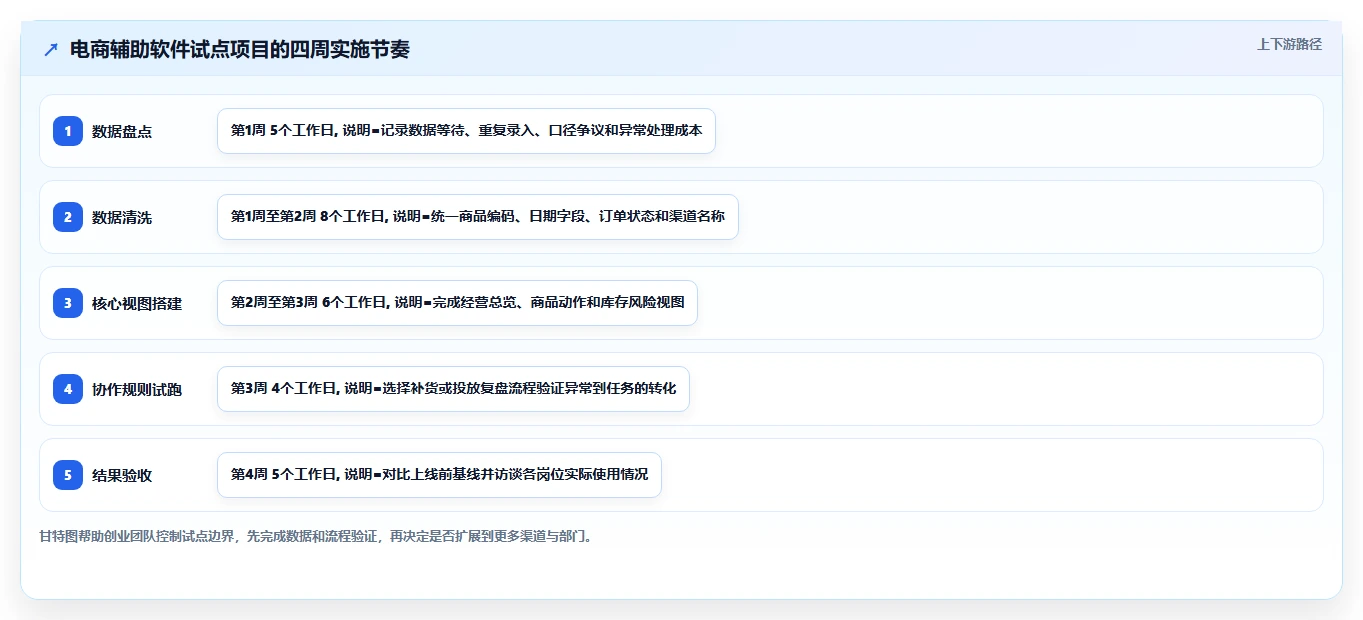Click the arrow icon beside the title
Viewport: 1363px width, 620px height.
point(51,50)
